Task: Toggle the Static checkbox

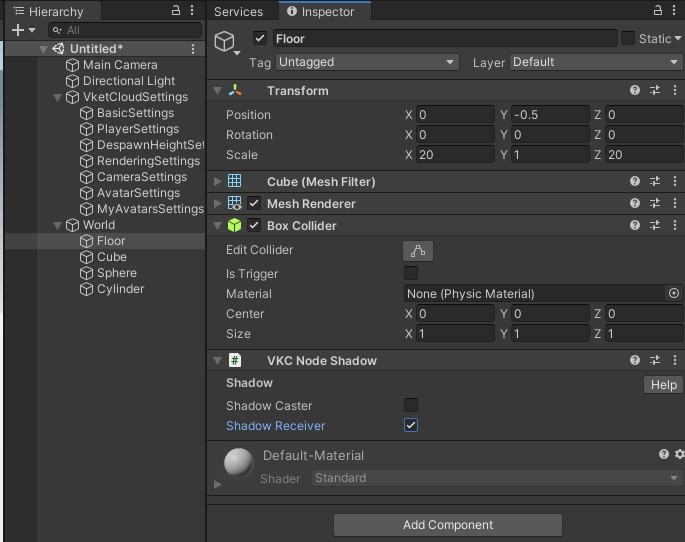Action: (628, 38)
